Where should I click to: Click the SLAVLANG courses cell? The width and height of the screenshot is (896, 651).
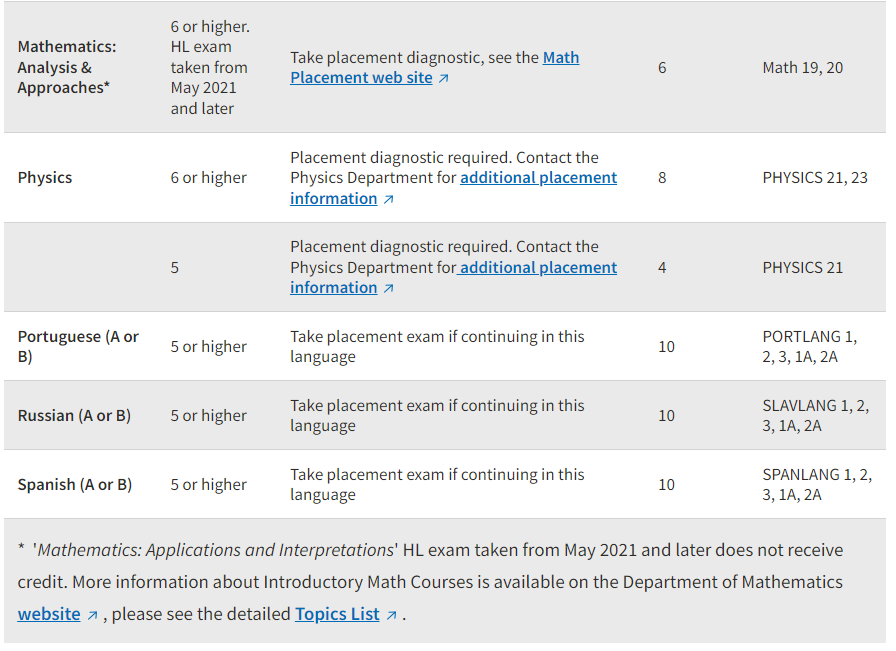coord(815,416)
